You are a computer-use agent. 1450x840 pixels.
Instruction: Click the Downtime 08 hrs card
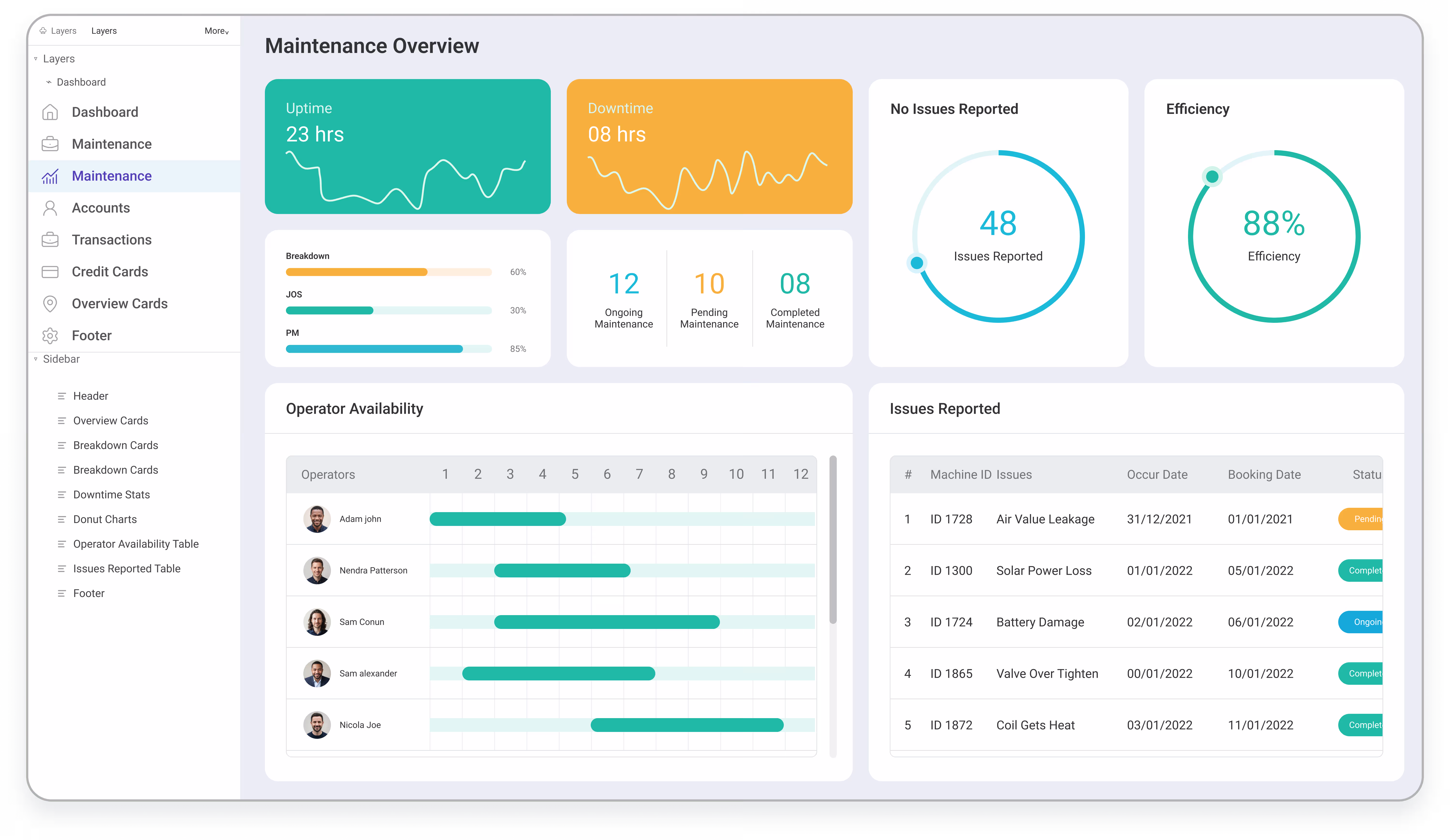(x=710, y=147)
